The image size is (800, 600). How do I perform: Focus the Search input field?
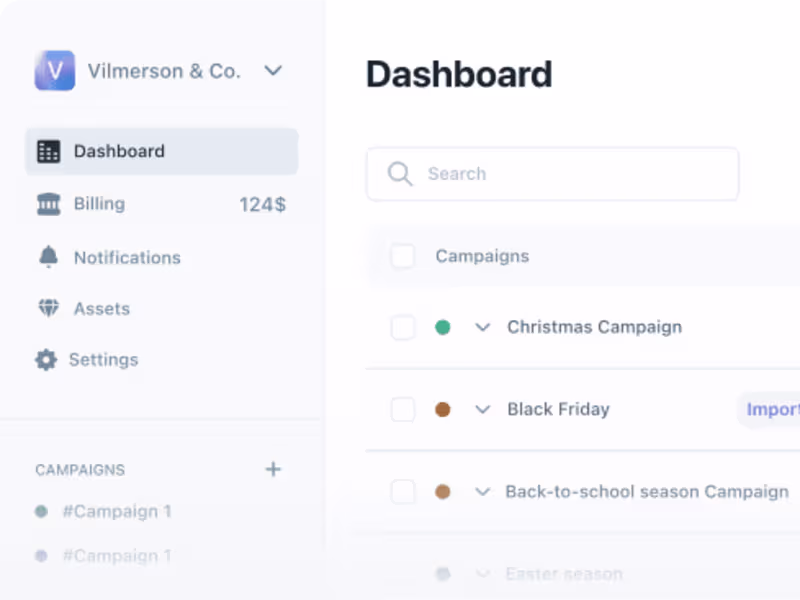570,174
